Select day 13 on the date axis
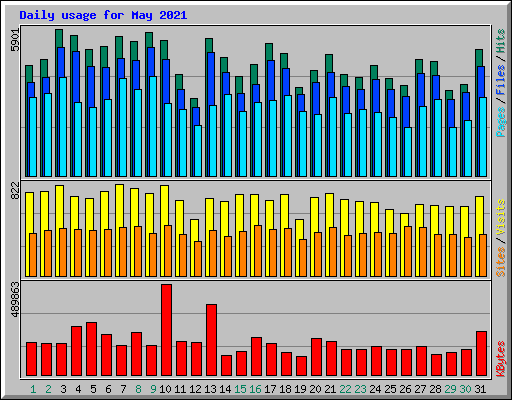This screenshot has height=400, width=512. (210, 389)
